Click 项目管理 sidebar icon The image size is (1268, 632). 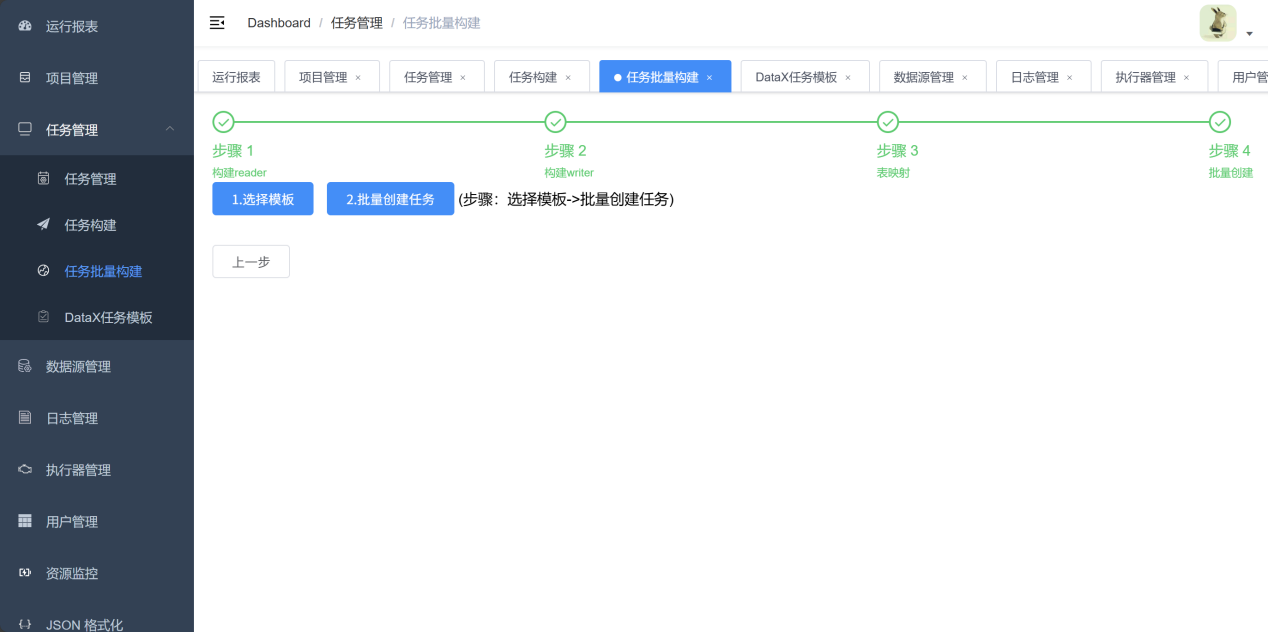(25, 78)
